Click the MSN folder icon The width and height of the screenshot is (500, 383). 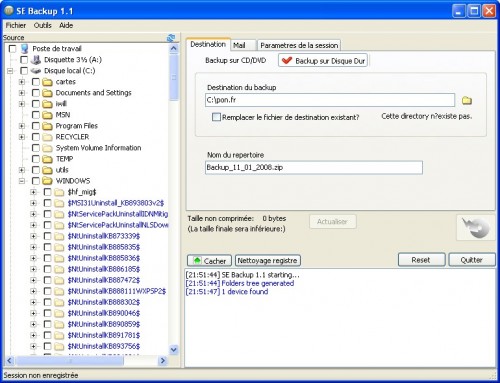(x=47, y=115)
